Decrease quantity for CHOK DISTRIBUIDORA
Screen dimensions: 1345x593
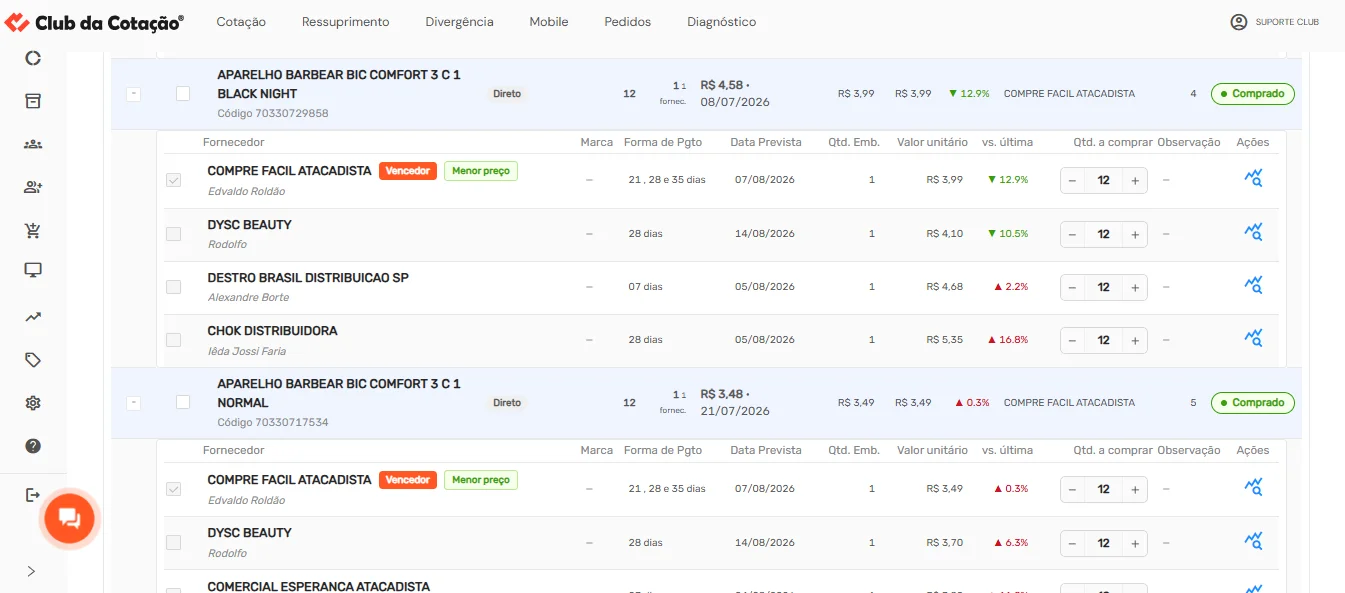(1072, 340)
